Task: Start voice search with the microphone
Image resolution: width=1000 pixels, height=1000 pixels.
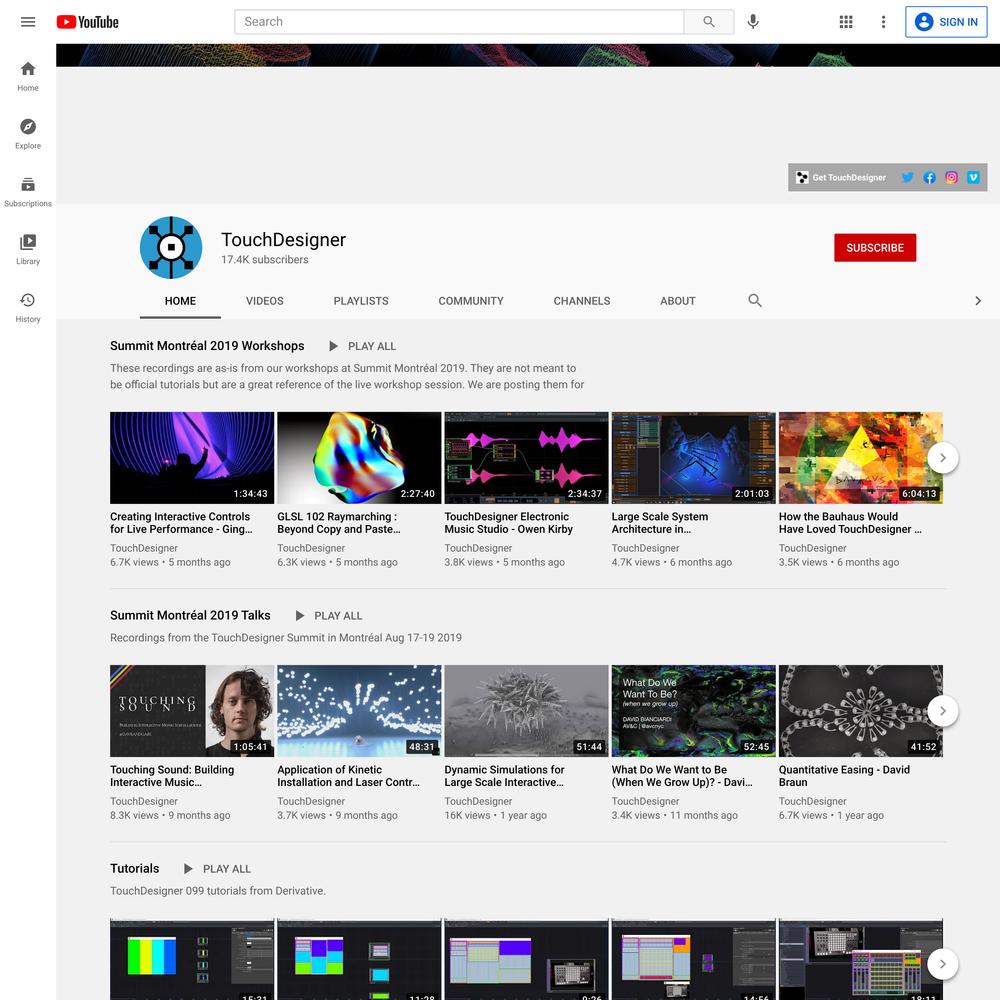Action: [x=753, y=22]
